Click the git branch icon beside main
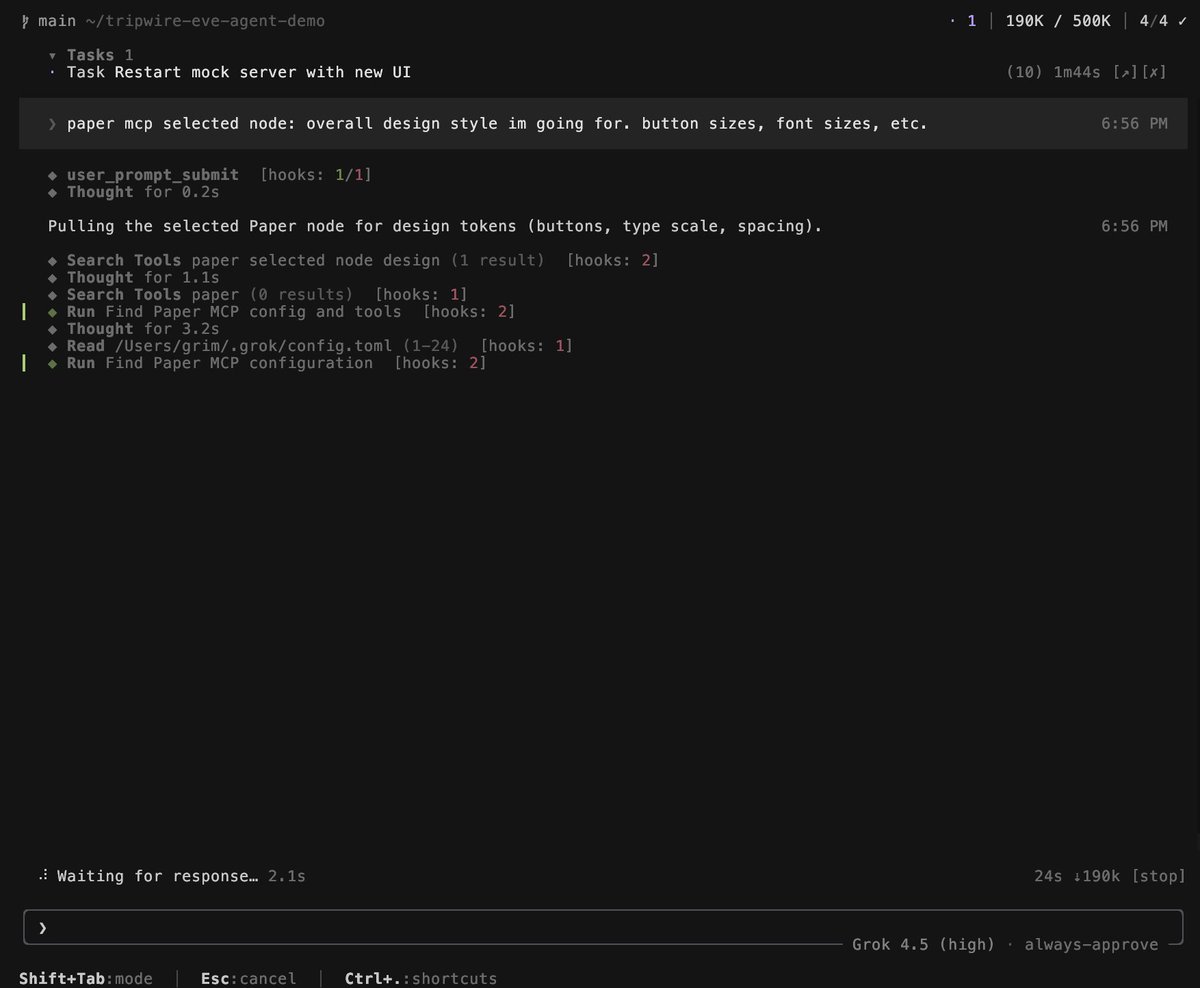Image resolution: width=1200 pixels, height=988 pixels. [x=25, y=20]
